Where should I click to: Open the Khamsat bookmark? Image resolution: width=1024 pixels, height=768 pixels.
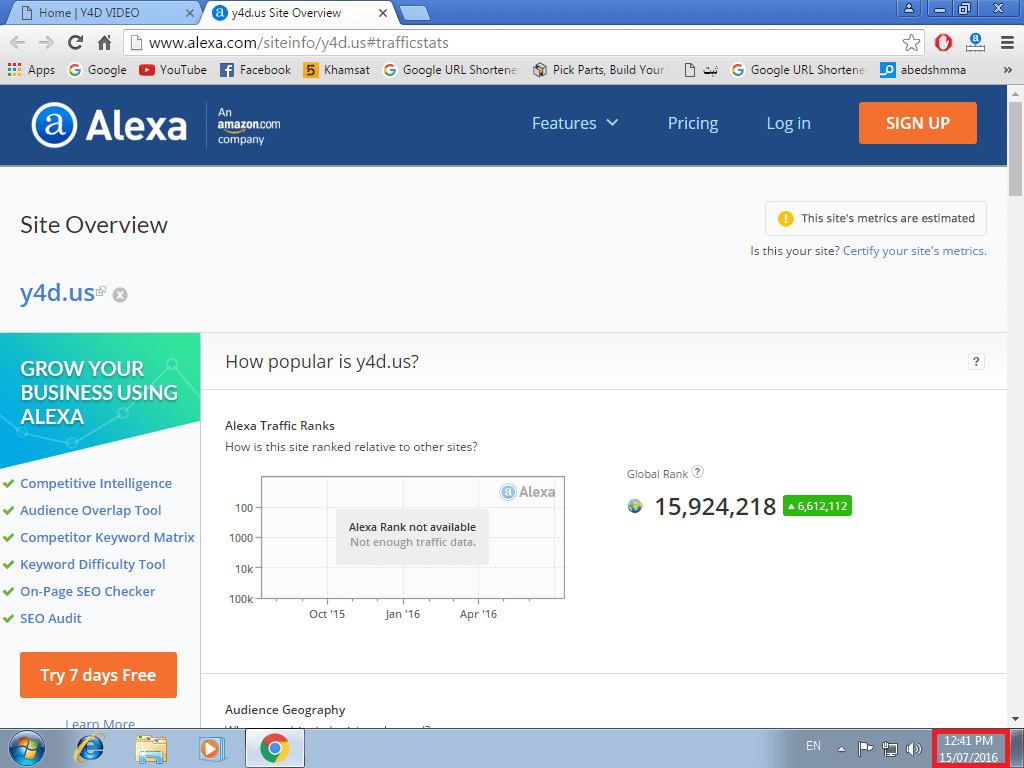click(x=337, y=70)
